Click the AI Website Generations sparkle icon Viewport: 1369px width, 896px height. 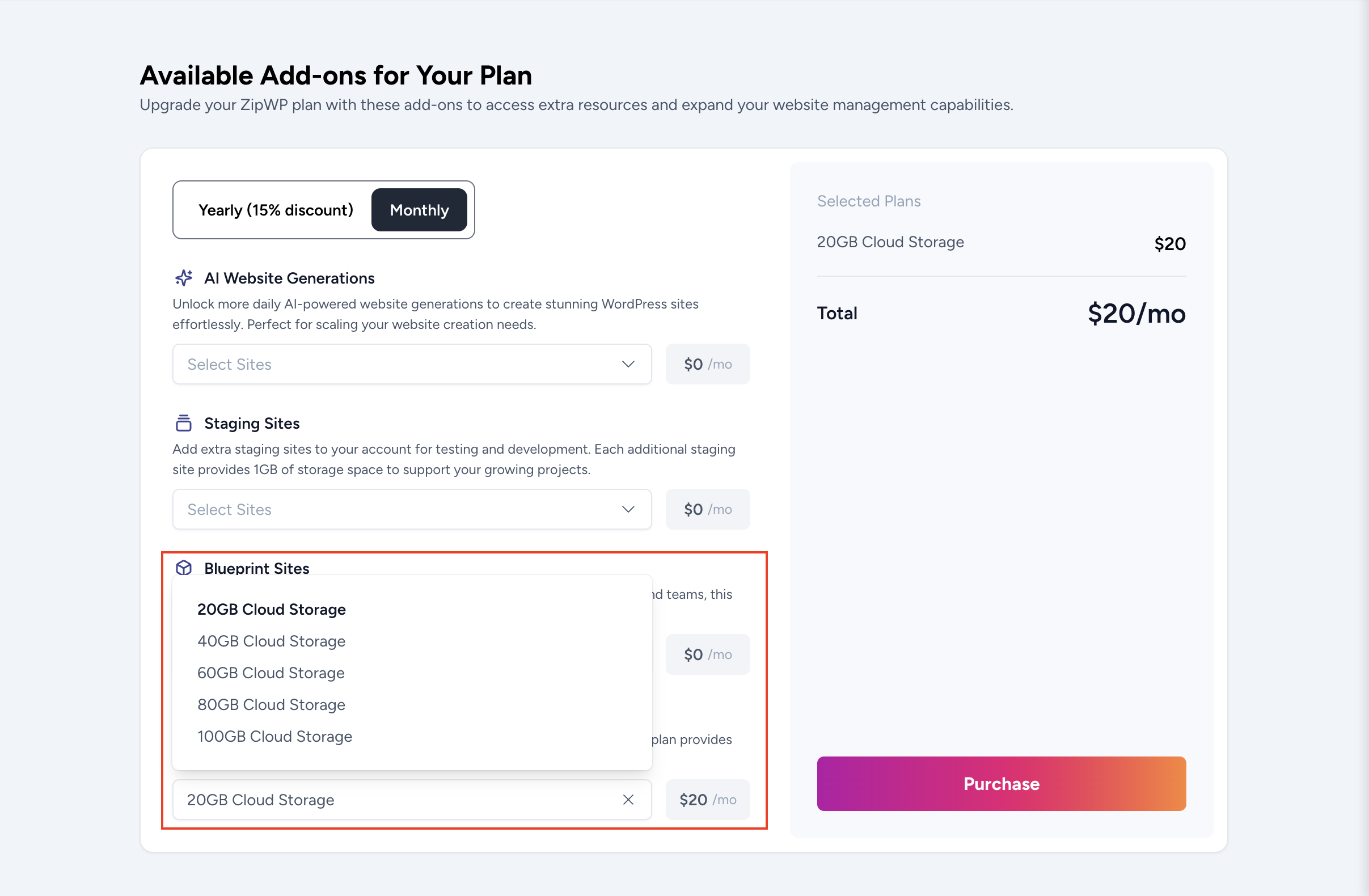point(184,278)
